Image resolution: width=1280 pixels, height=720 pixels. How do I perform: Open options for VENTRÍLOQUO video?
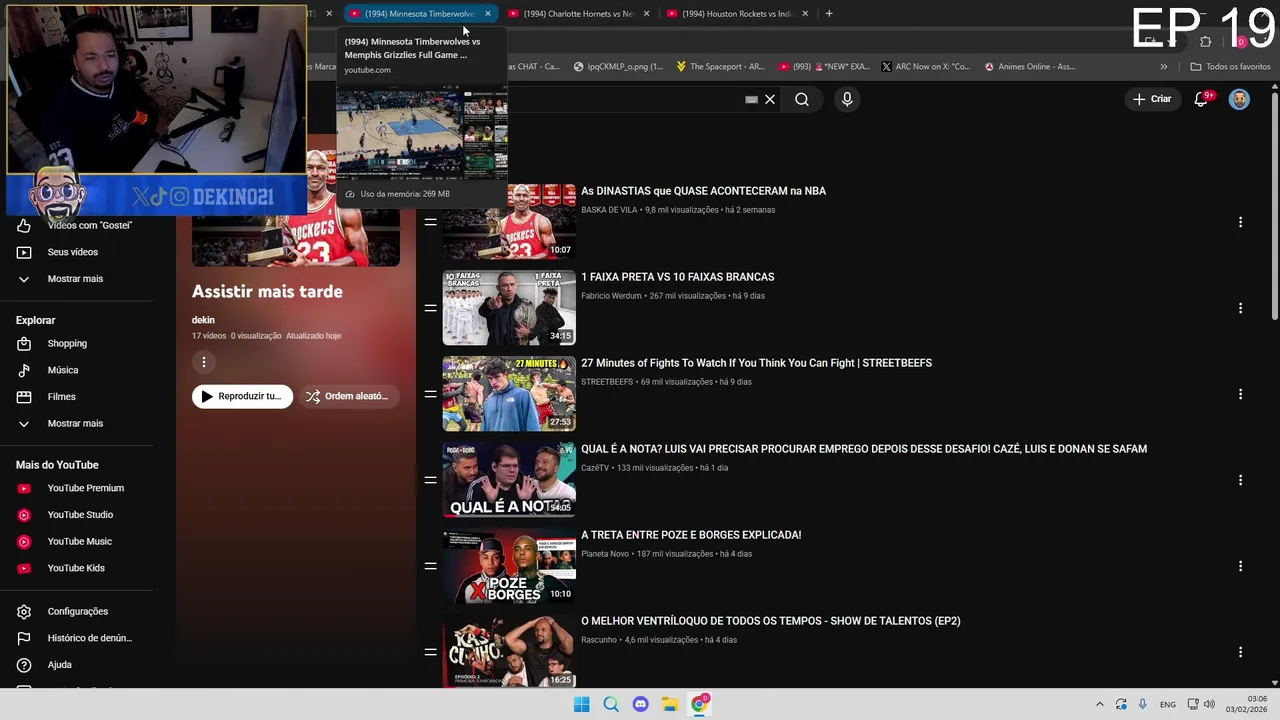pos(1240,652)
